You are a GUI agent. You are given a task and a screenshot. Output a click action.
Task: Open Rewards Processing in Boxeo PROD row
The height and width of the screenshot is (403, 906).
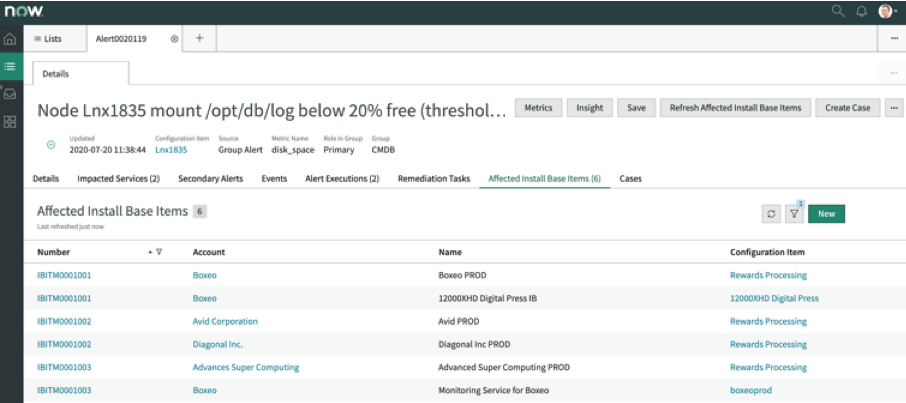pyautogui.click(x=768, y=275)
